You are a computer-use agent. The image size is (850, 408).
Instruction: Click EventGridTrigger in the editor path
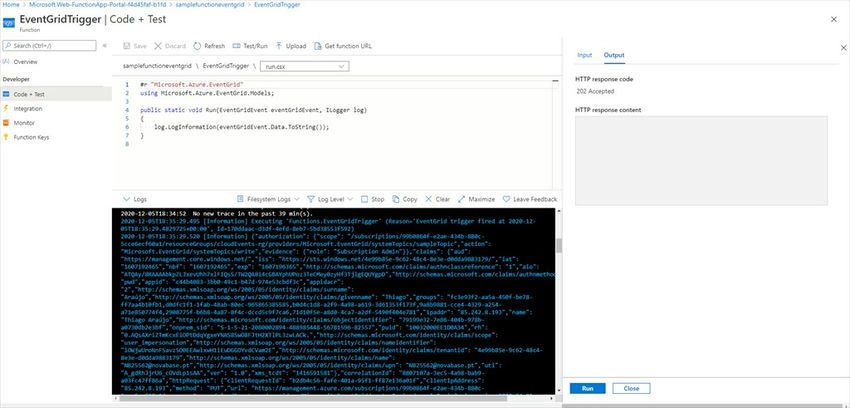pos(226,66)
